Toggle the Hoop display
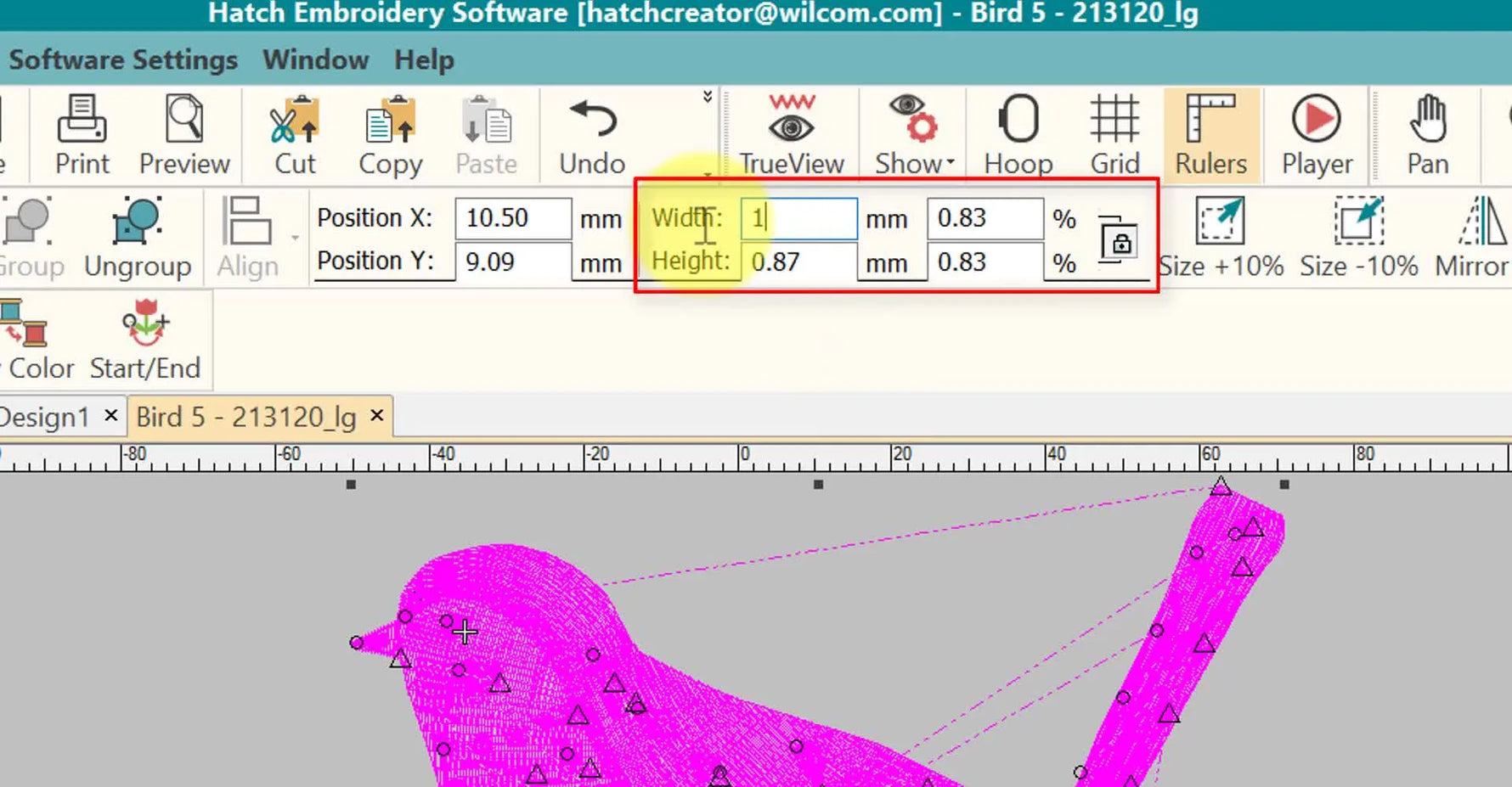Viewport: 1512px width, 787px height. tap(1018, 136)
